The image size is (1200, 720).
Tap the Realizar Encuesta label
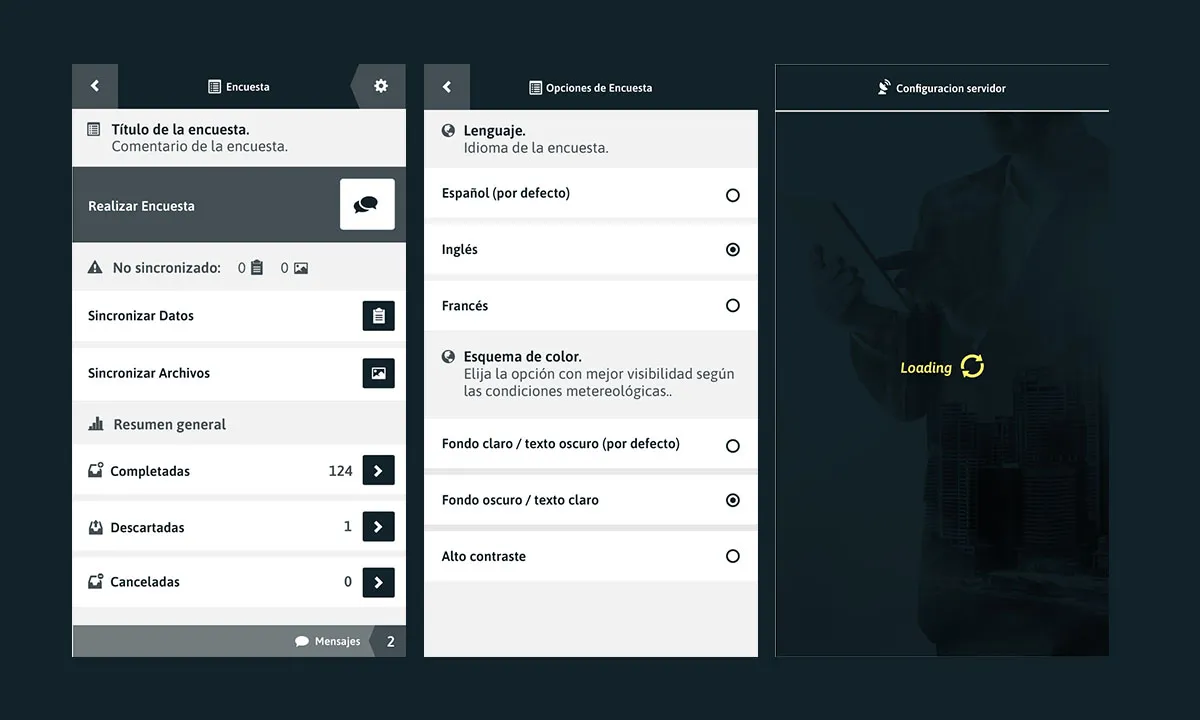point(141,206)
